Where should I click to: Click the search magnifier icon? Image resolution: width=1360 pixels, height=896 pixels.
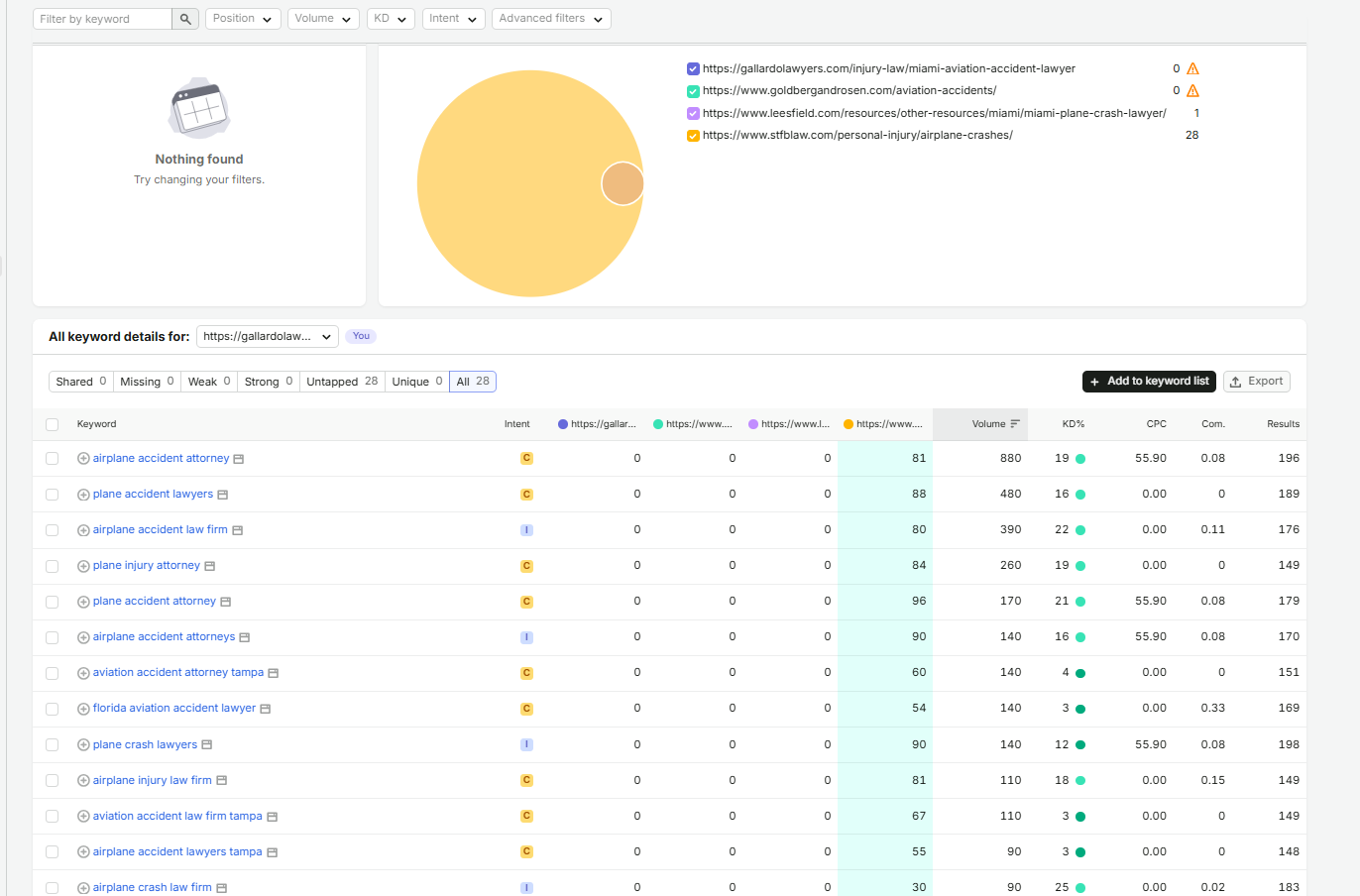185,19
